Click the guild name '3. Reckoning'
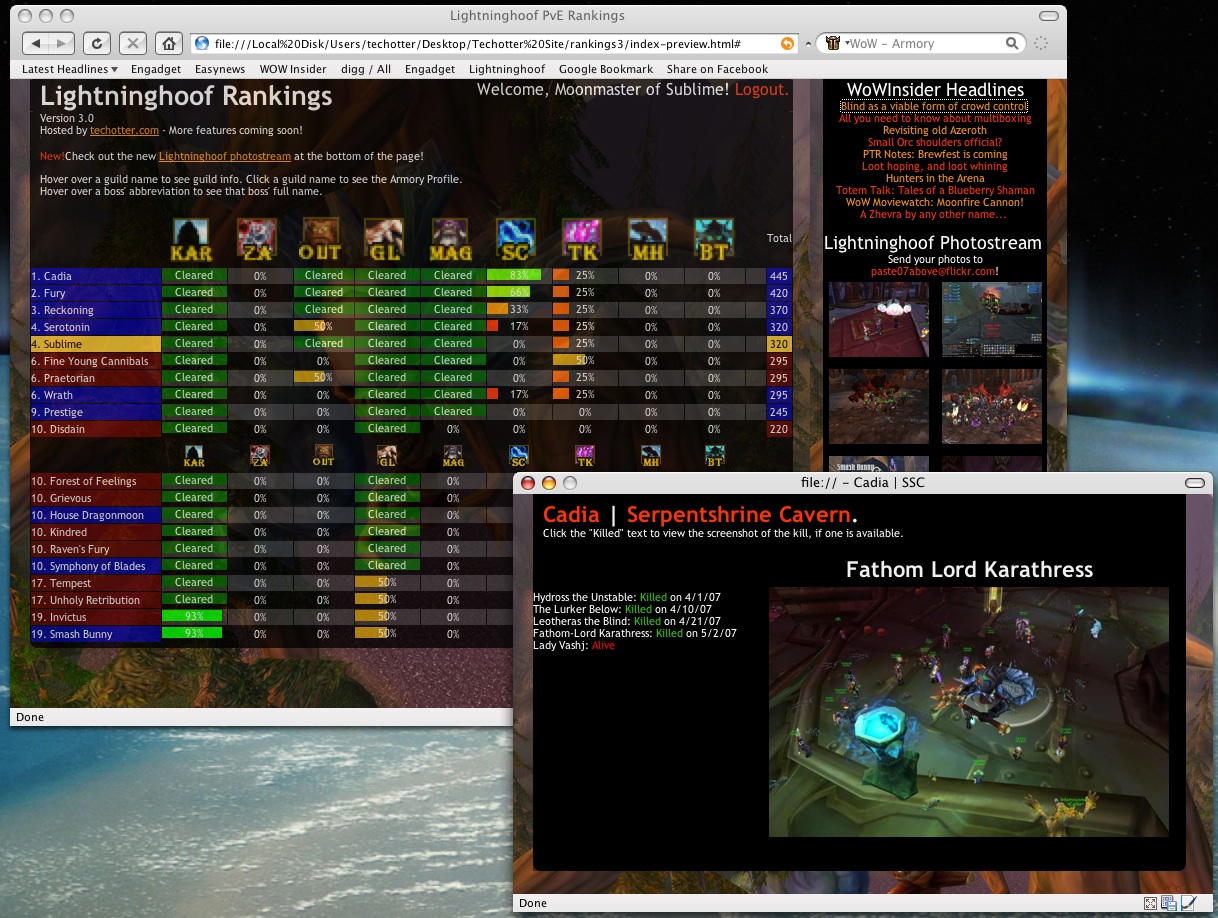 click(x=62, y=310)
